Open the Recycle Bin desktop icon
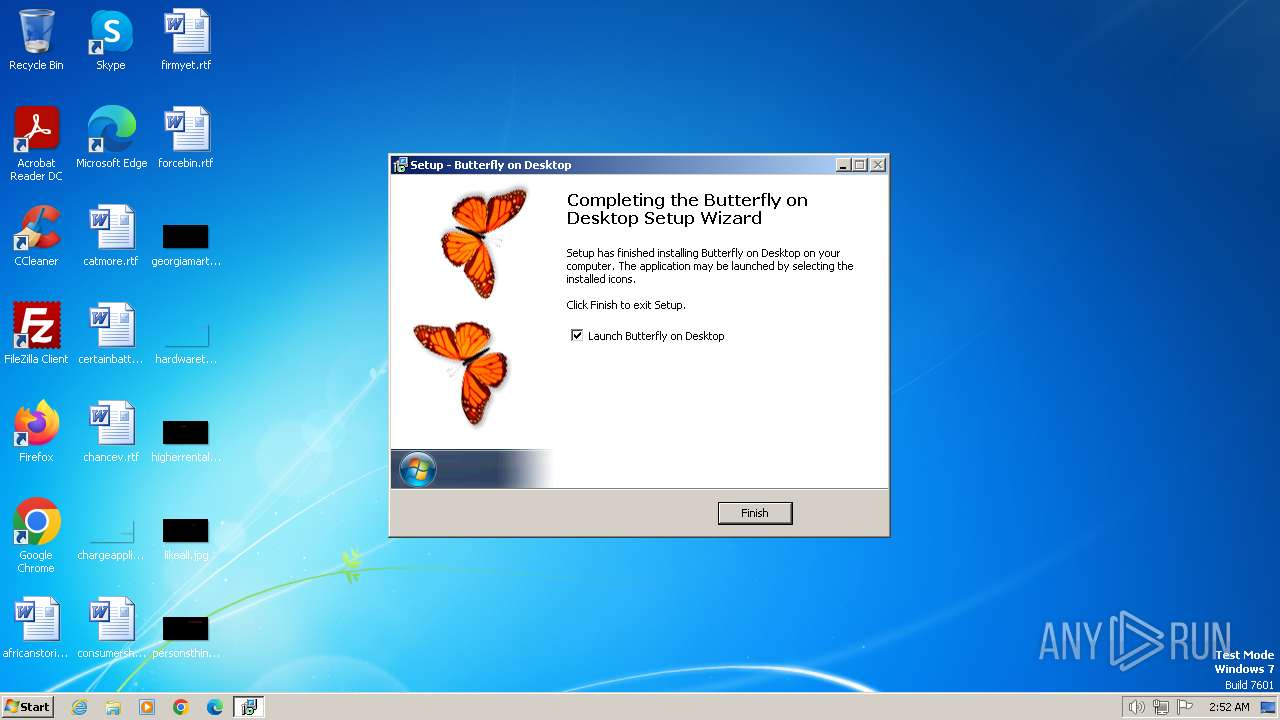The width and height of the screenshot is (1280, 720). click(36, 41)
